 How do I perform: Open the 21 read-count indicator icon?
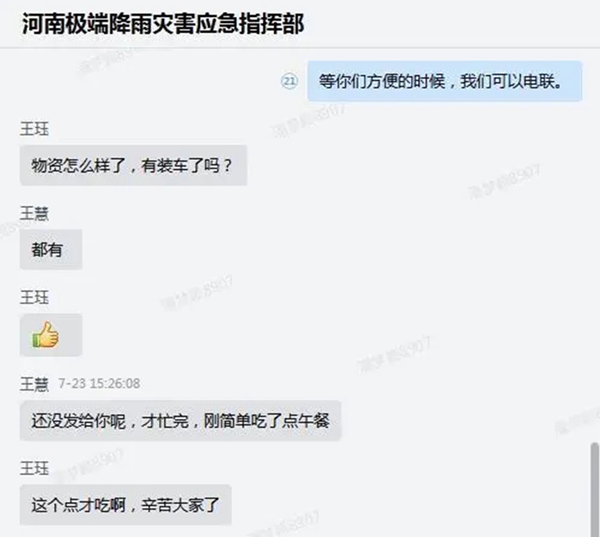tap(289, 81)
